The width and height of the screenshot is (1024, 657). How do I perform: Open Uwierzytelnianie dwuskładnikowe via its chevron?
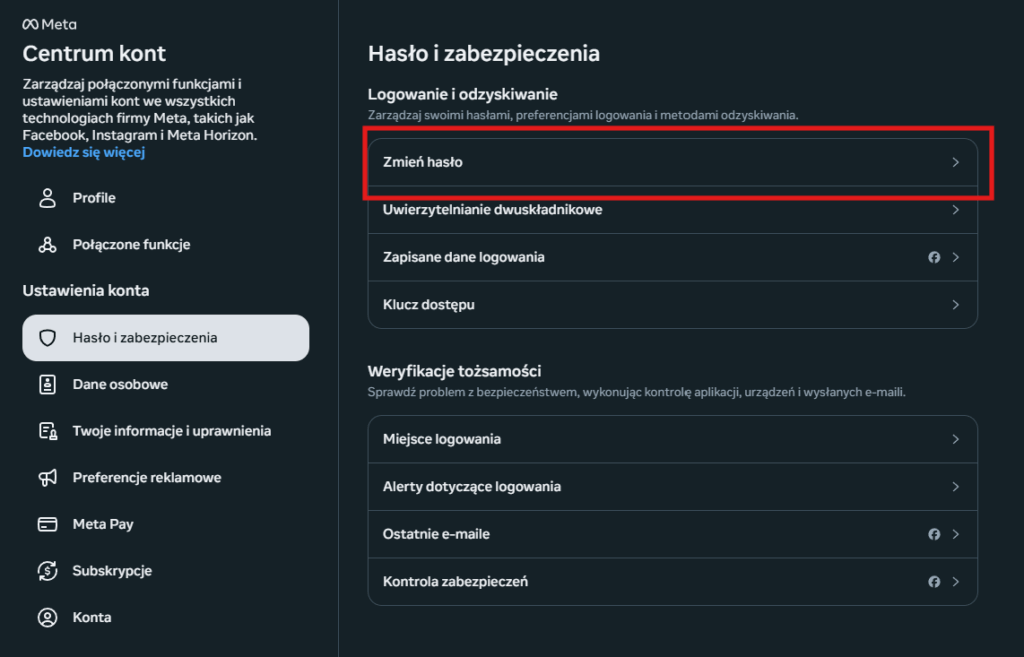[x=956, y=210]
